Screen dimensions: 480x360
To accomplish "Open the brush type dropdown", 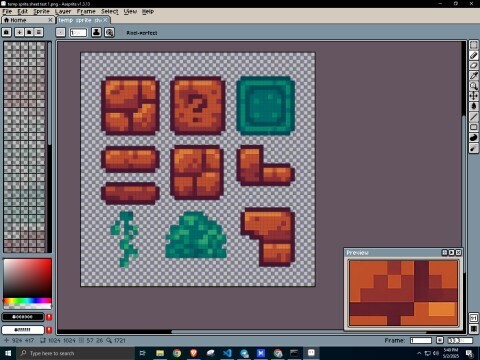I will tap(60, 32).
